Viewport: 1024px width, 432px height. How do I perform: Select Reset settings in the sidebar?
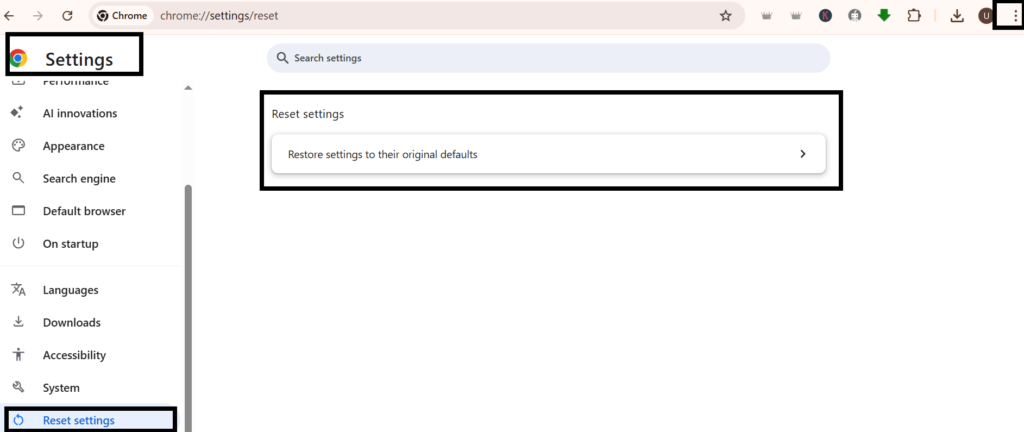click(90, 420)
